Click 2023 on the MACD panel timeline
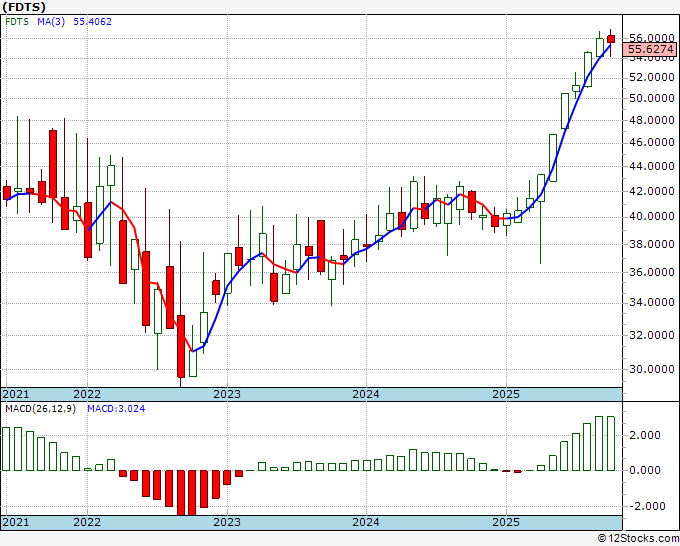This screenshot has height=546, width=680. point(227,522)
